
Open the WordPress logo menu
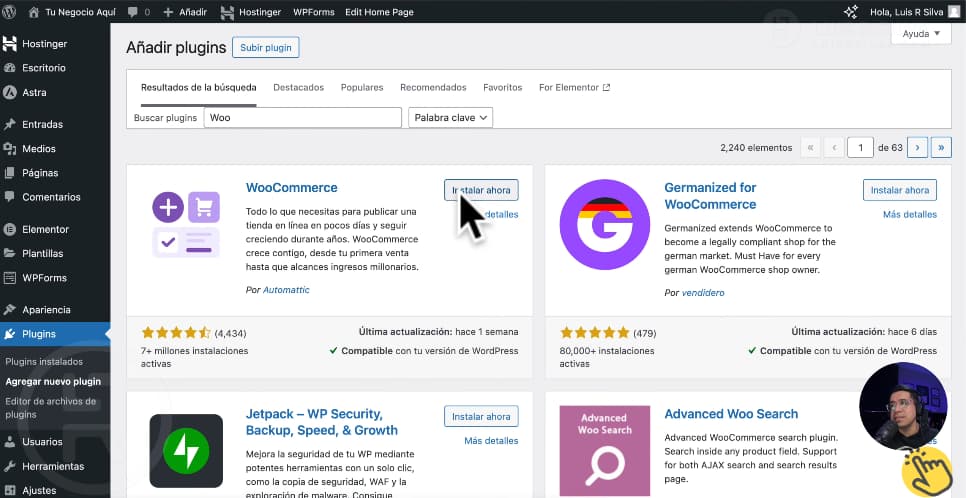click(9, 12)
